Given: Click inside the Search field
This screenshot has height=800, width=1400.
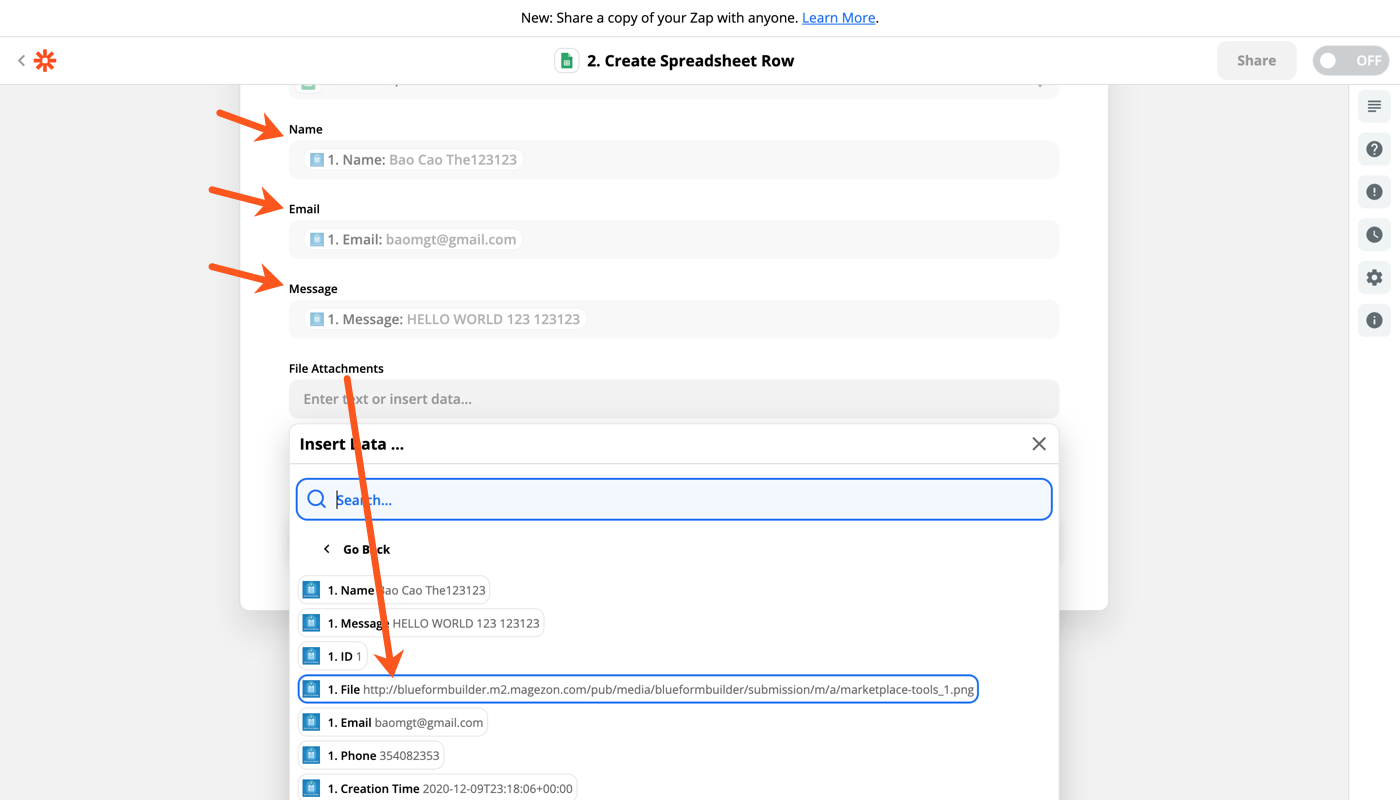Looking at the screenshot, I should 674,499.
